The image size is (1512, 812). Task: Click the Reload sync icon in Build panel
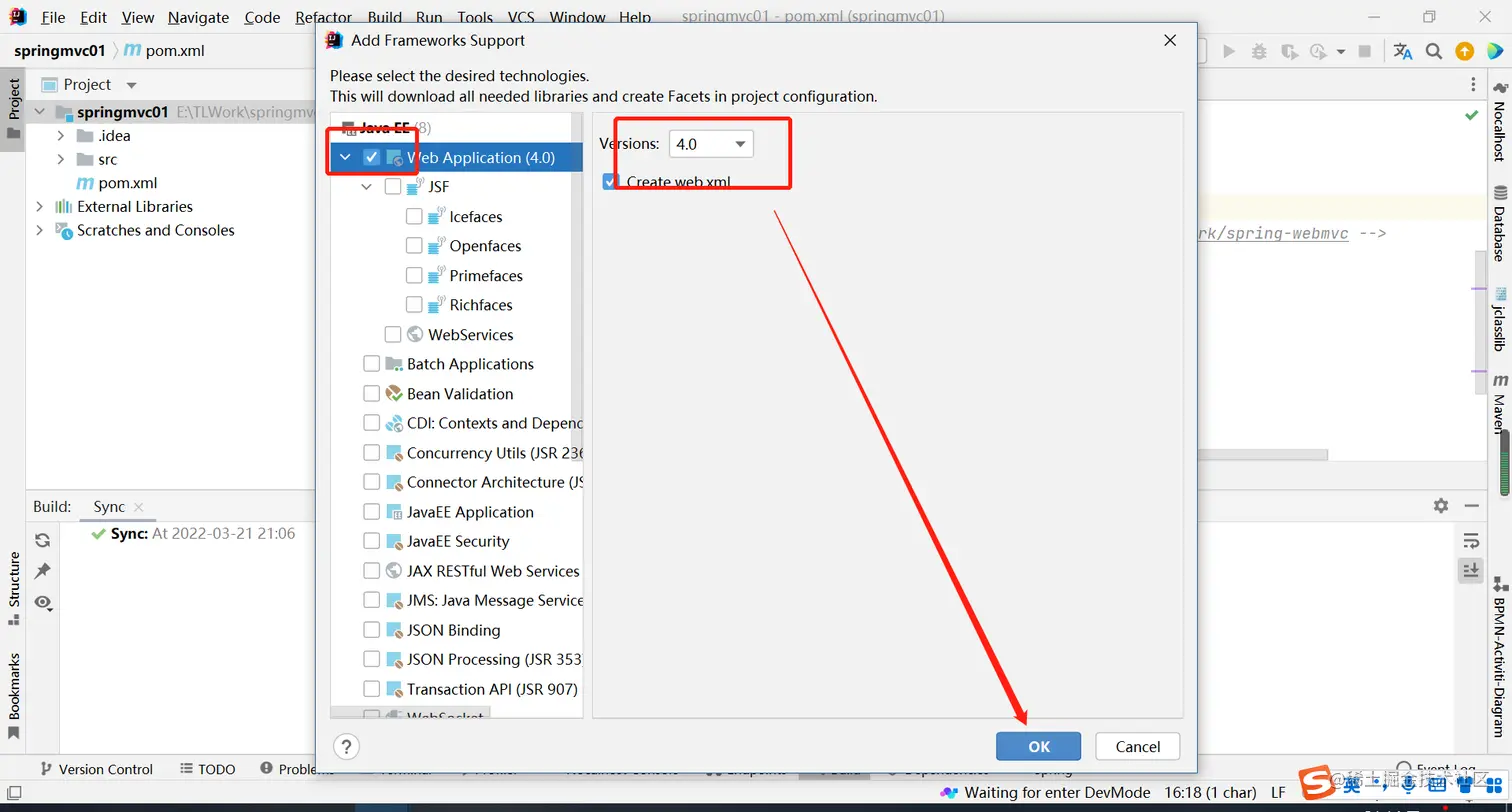tap(42, 540)
